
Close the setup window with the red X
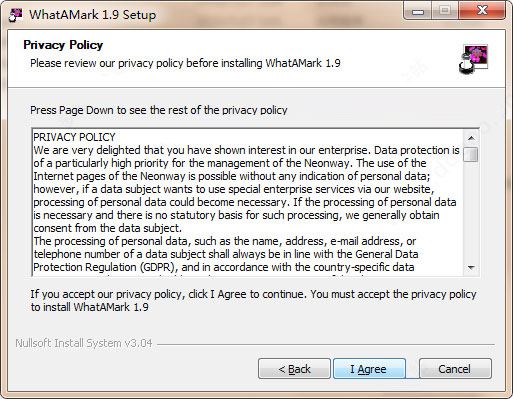(482, 11)
